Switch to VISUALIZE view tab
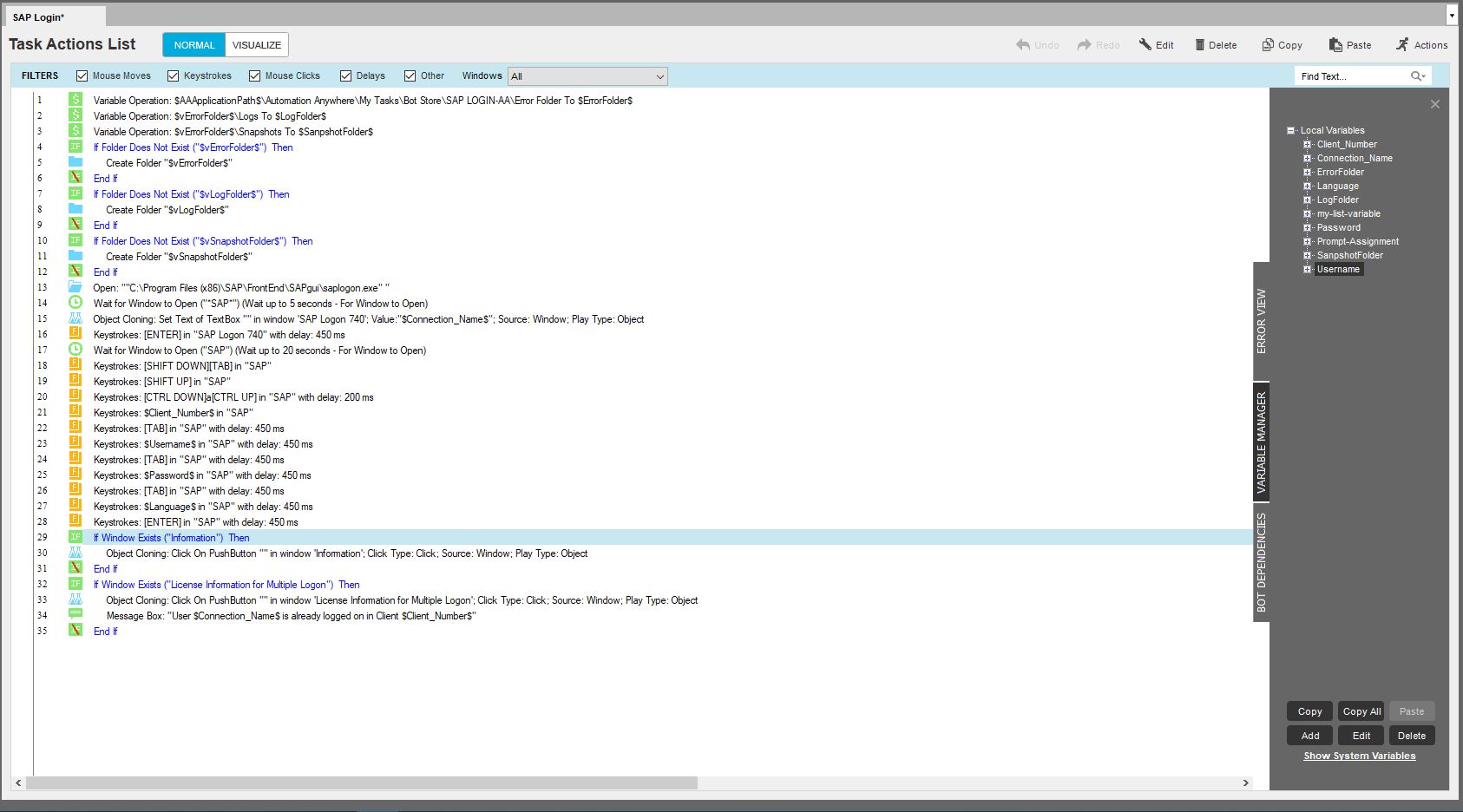 [x=257, y=45]
